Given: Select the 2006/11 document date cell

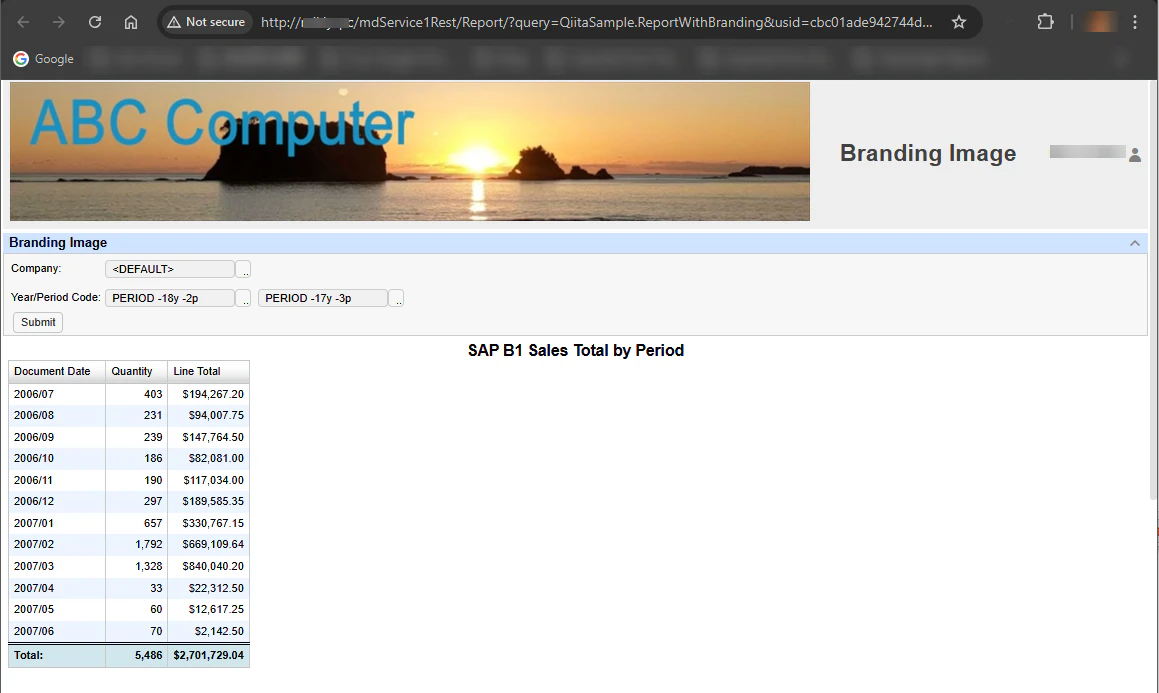Looking at the screenshot, I should tap(57, 480).
